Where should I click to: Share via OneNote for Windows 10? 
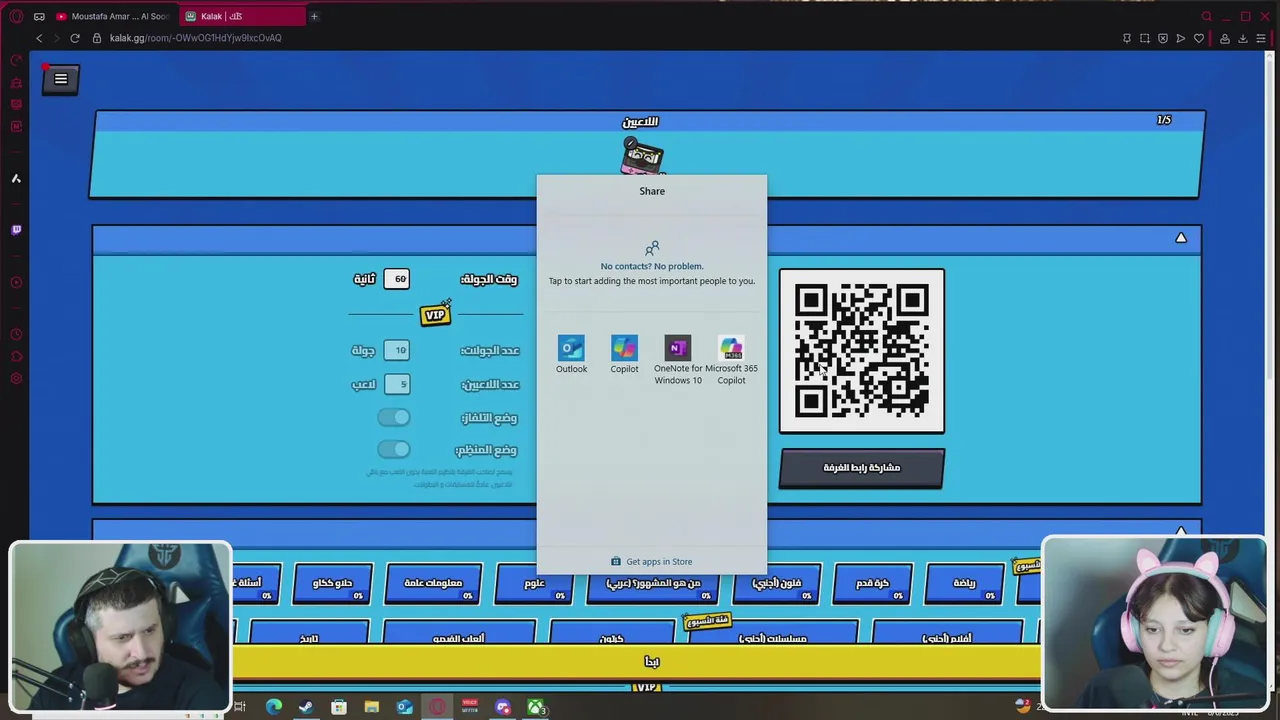click(678, 360)
